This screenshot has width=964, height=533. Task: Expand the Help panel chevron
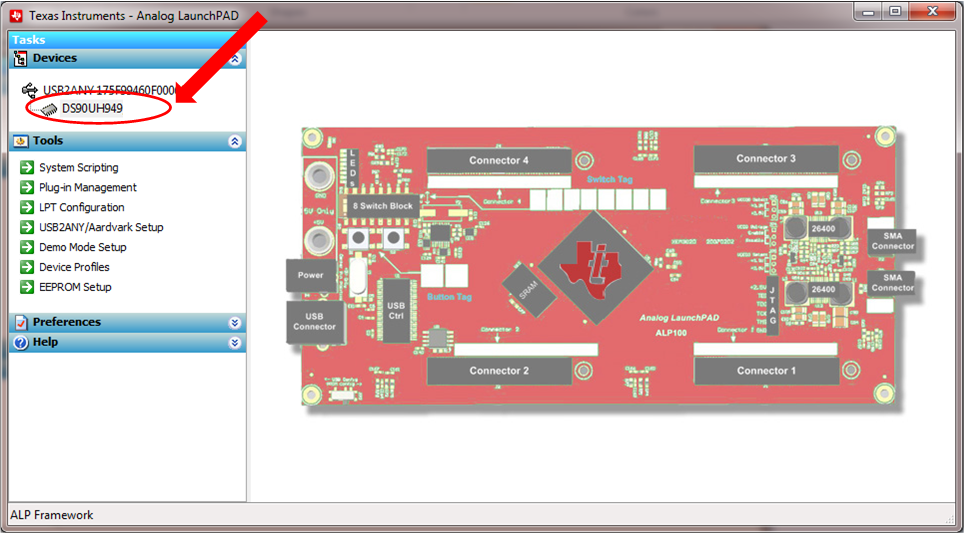point(235,342)
